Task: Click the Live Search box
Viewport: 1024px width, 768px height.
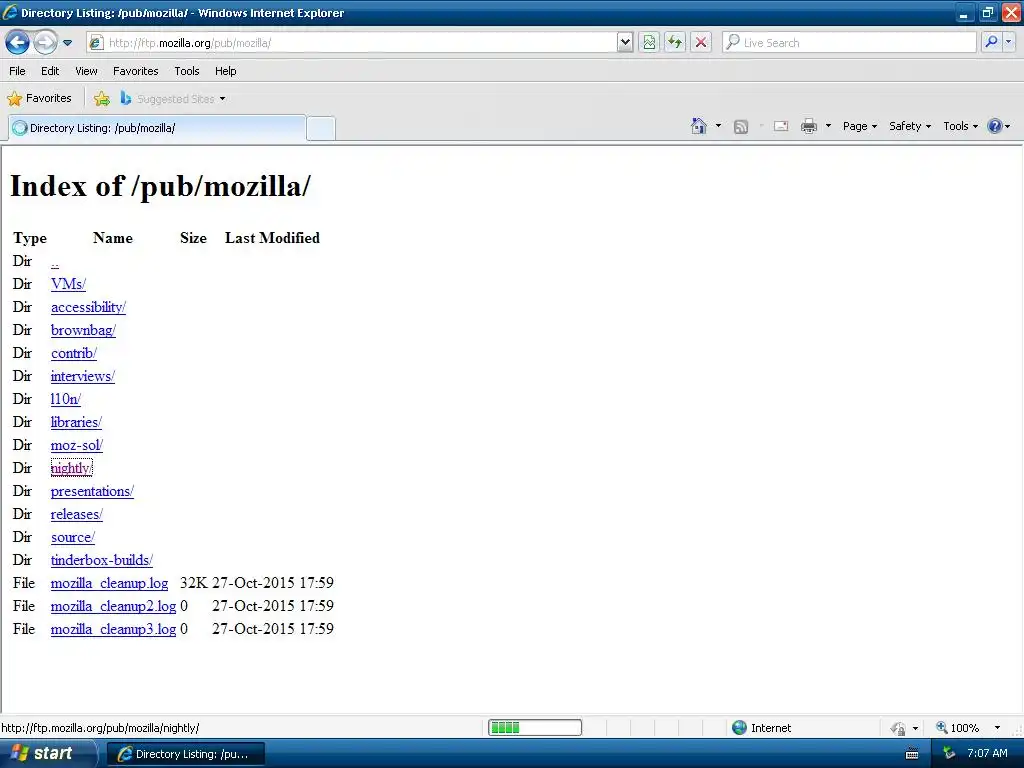Action: pos(849,42)
